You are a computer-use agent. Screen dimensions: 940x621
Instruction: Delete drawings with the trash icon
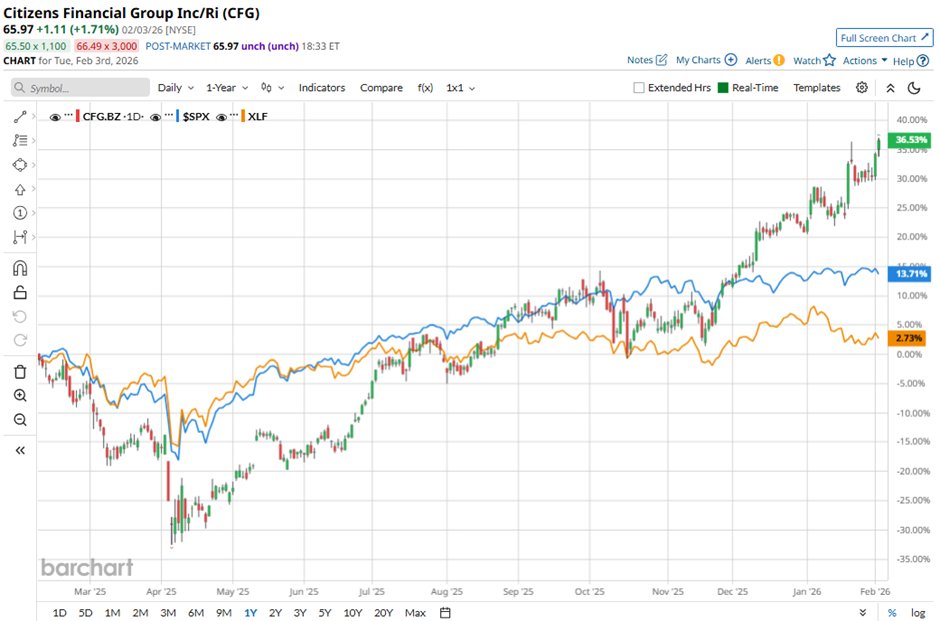pyautogui.click(x=19, y=372)
